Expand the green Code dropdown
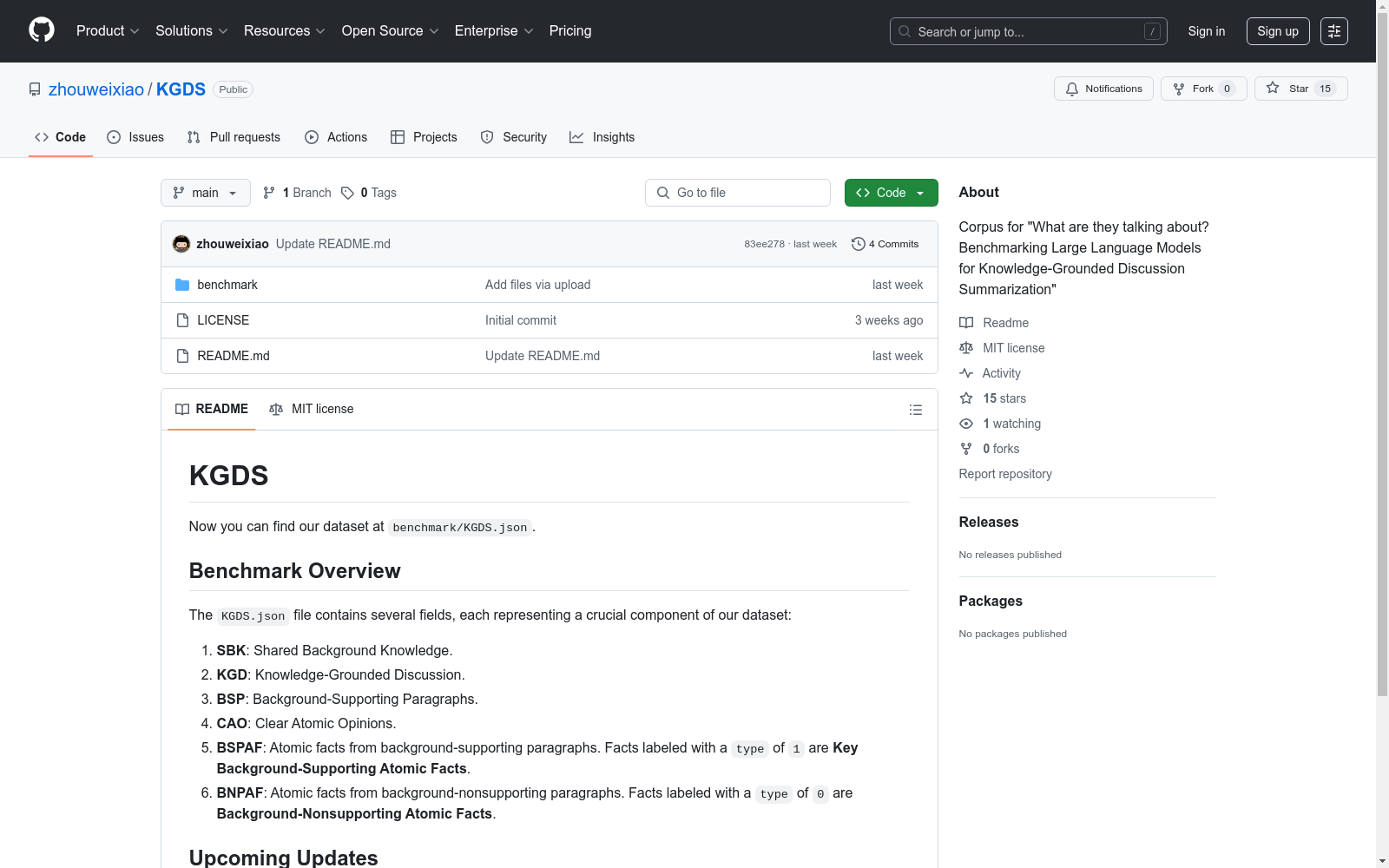 (891, 193)
